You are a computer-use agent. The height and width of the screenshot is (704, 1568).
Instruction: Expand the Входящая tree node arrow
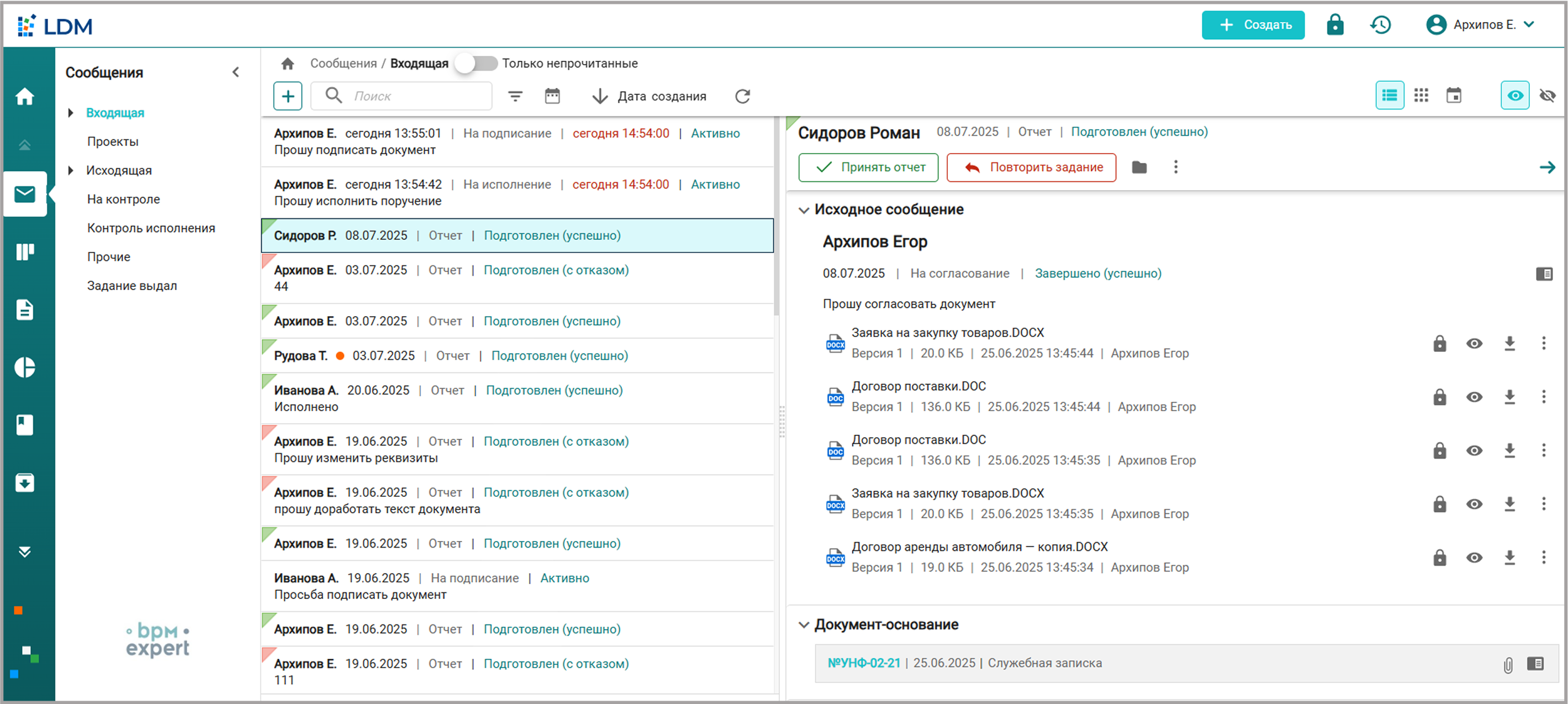[x=71, y=113]
